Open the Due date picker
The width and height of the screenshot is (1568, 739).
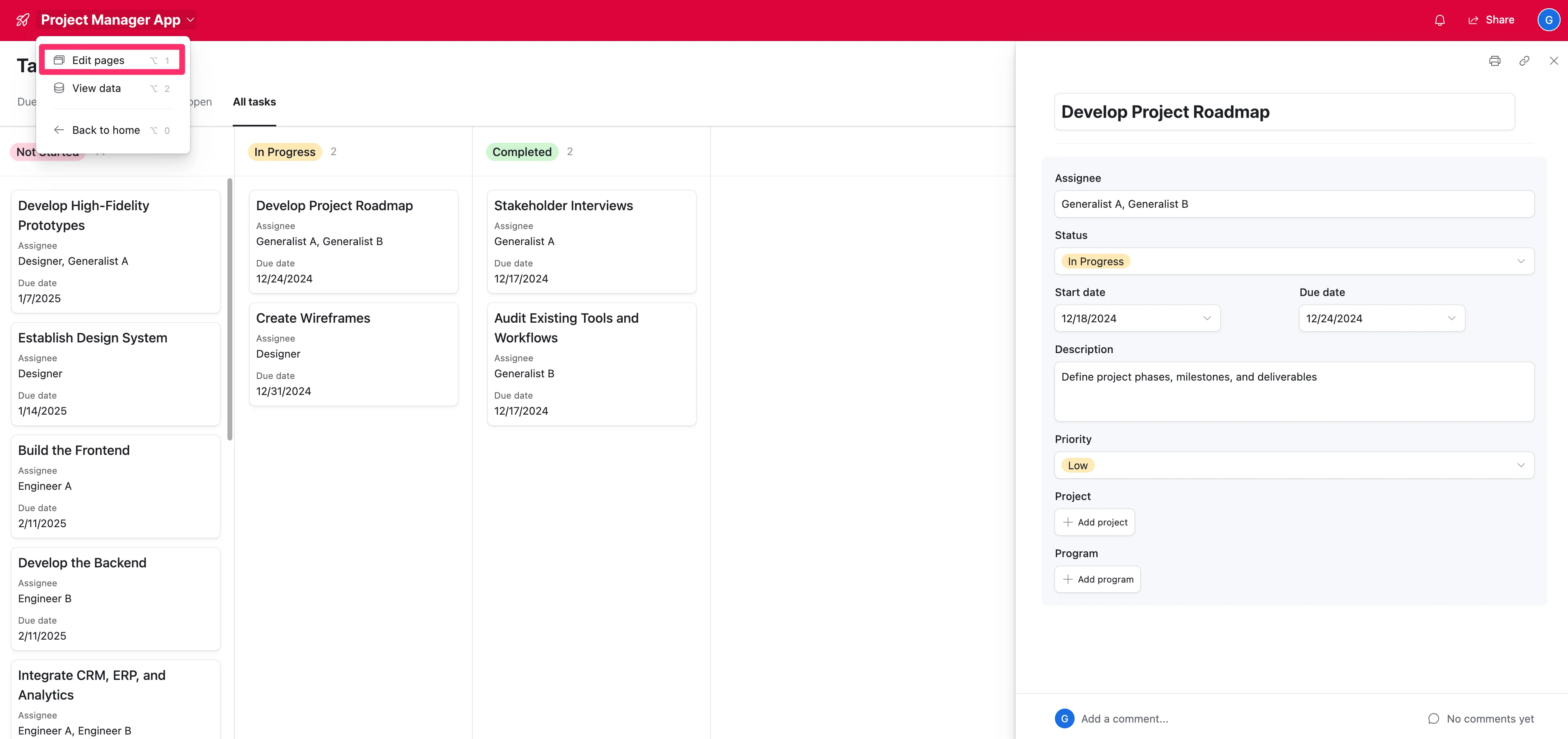(x=1381, y=318)
